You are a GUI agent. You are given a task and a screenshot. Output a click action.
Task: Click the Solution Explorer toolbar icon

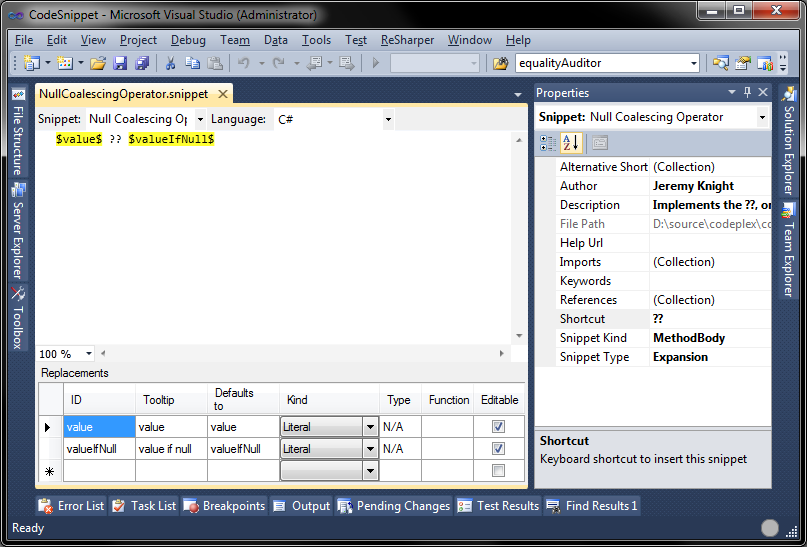721,63
